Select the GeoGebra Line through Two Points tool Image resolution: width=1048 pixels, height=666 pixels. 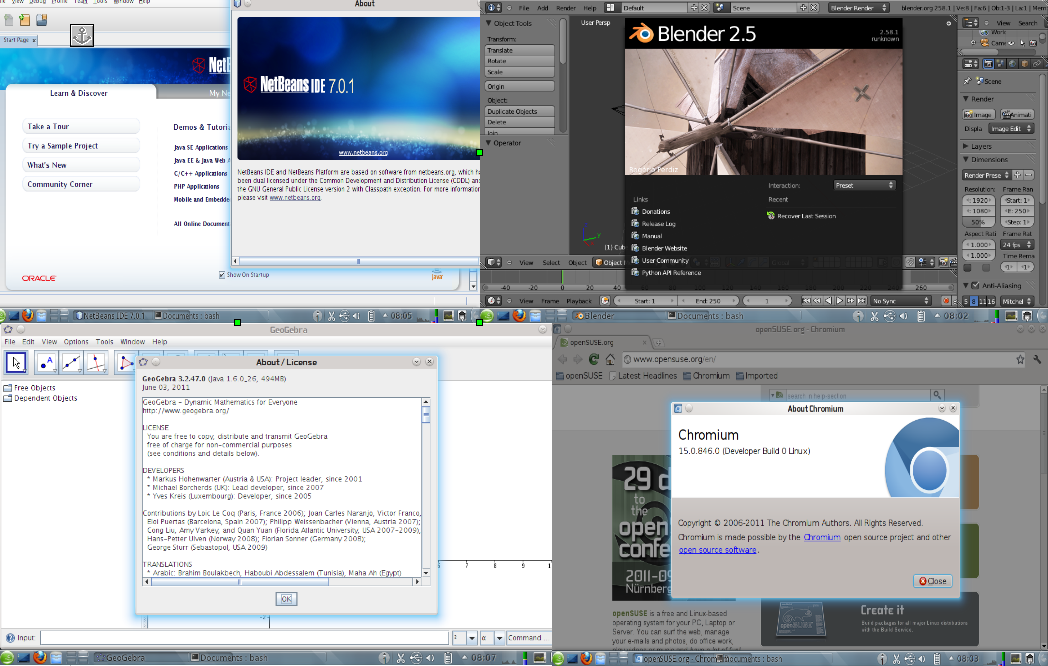pos(71,363)
